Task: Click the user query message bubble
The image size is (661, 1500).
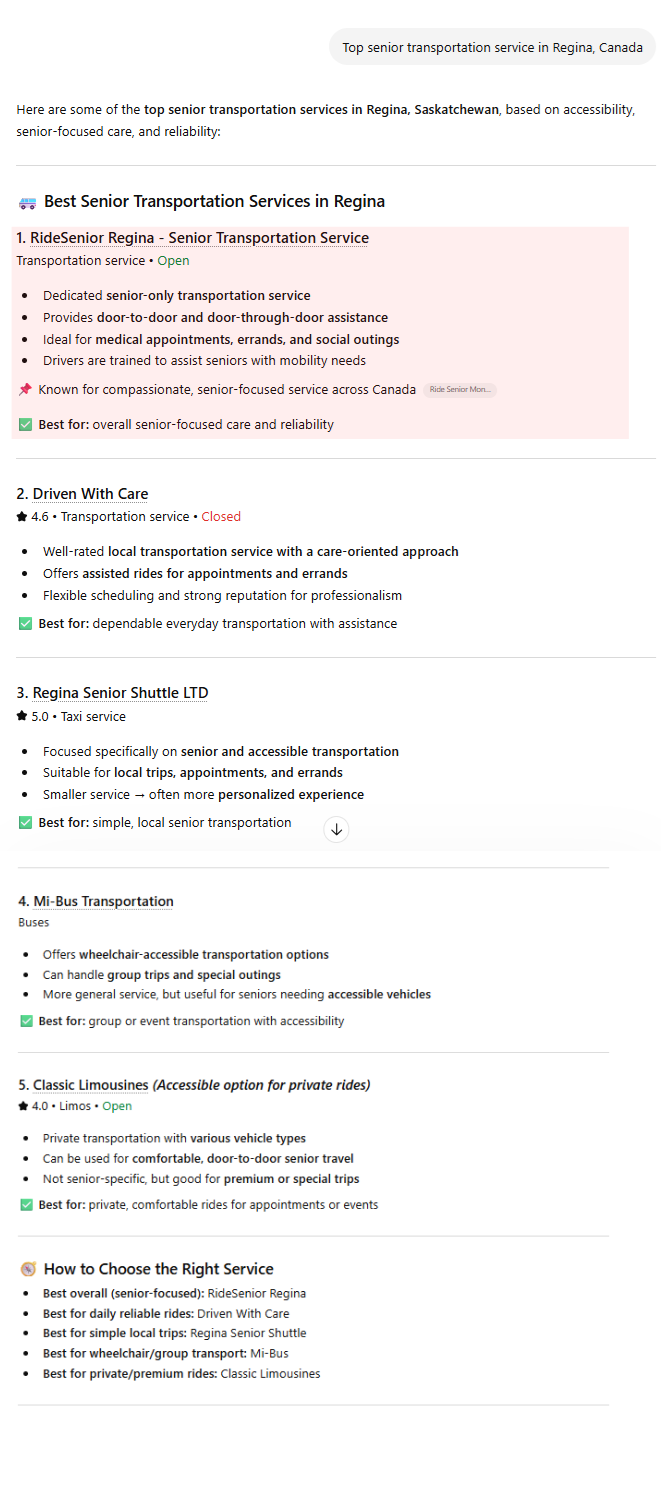Action: (492, 47)
